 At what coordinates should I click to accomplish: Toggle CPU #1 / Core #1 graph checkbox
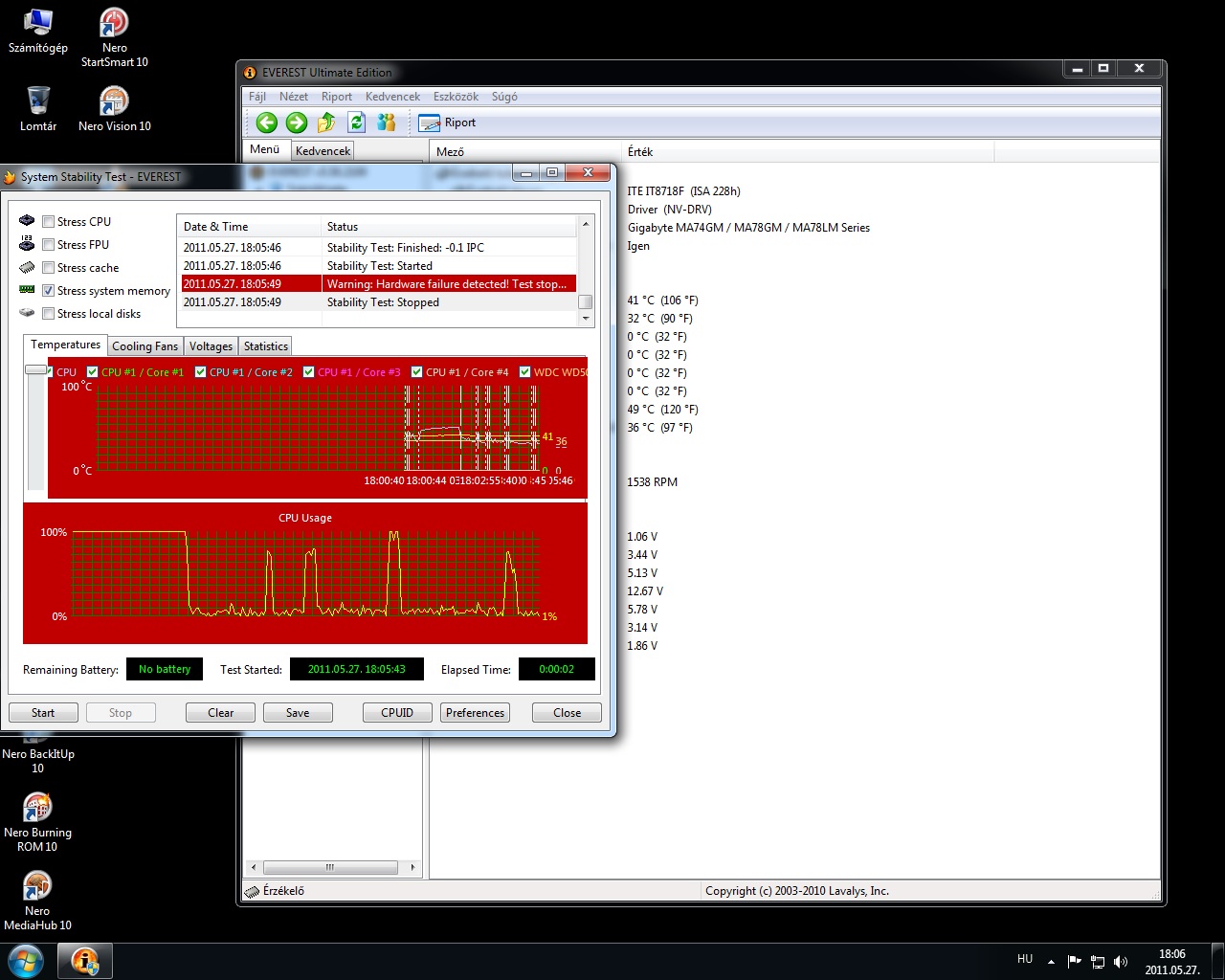click(x=93, y=372)
